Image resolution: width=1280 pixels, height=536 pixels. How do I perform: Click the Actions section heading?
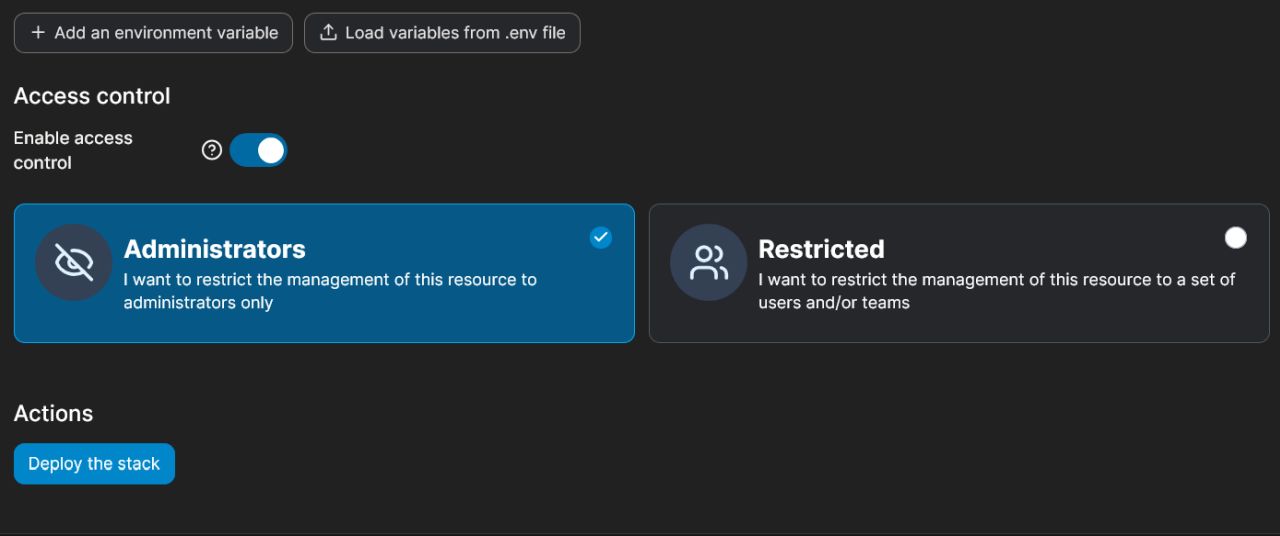tap(53, 414)
